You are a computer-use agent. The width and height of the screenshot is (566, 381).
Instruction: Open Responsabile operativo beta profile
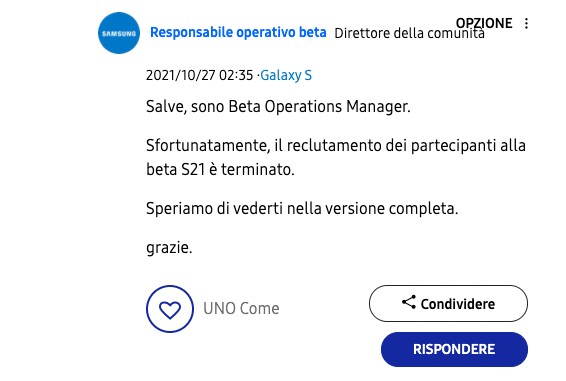tap(238, 33)
